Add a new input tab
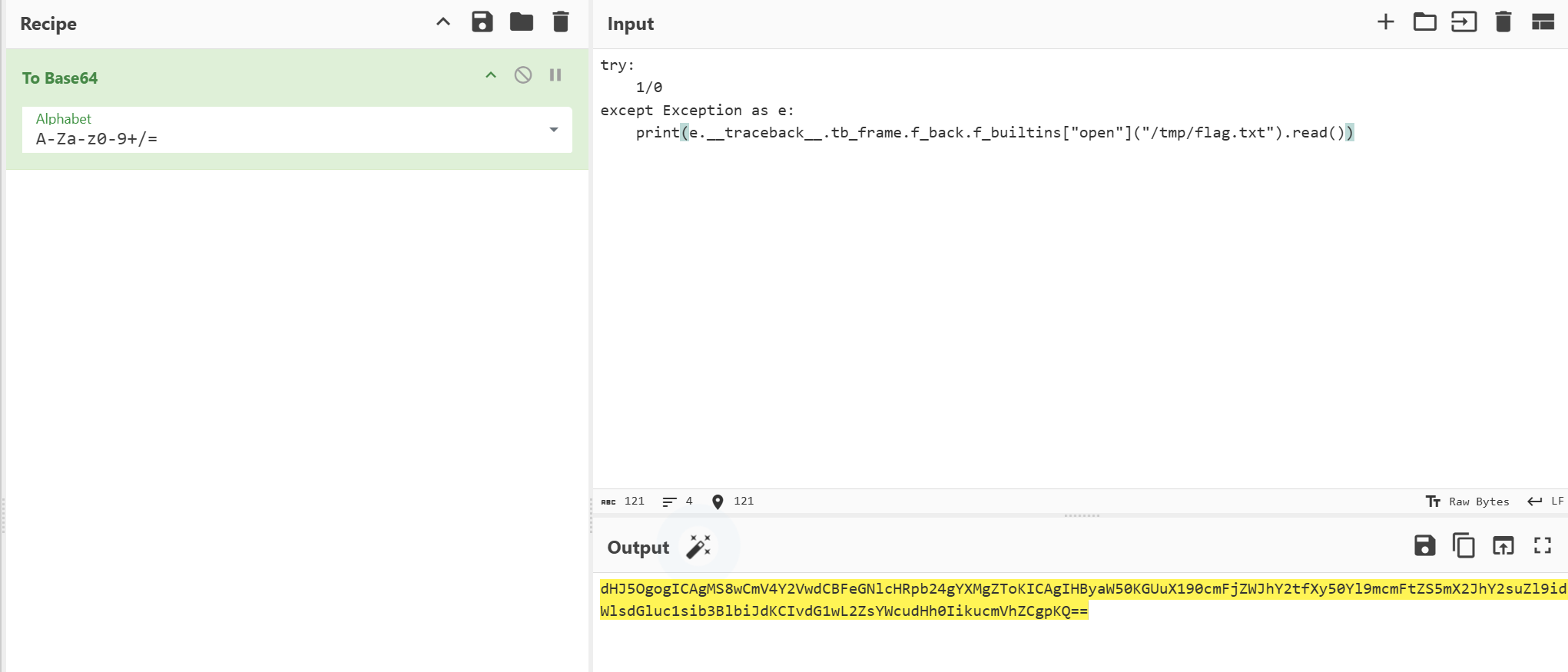 pos(1386,22)
